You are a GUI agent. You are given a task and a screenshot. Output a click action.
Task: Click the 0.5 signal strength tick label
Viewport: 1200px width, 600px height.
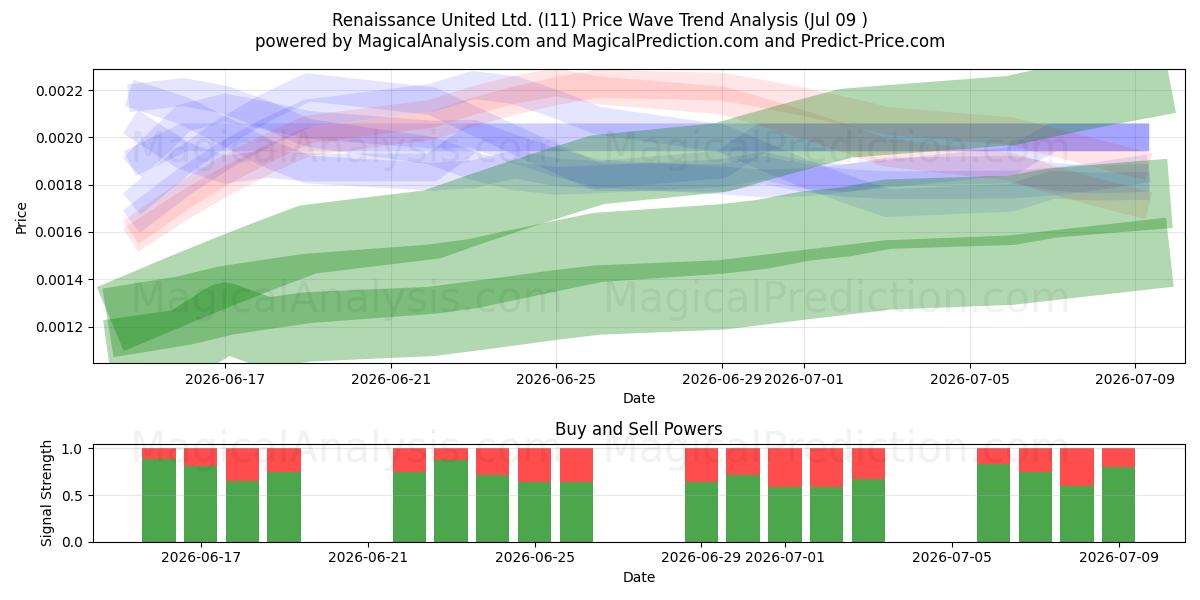click(x=74, y=496)
